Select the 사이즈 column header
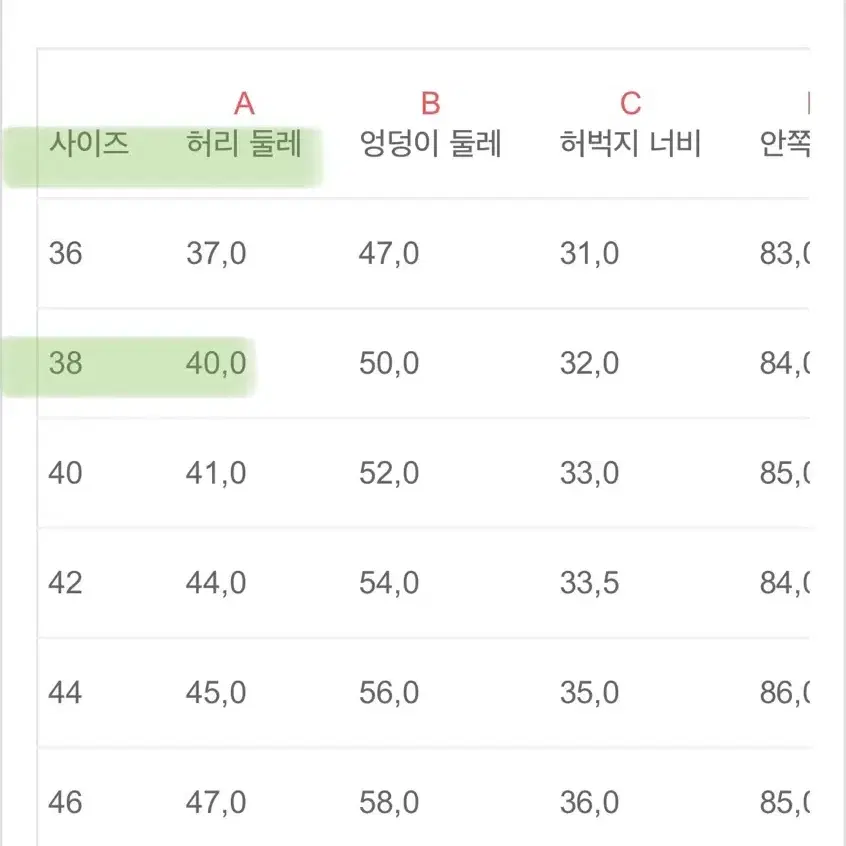This screenshot has width=846, height=846. pyautogui.click(x=89, y=144)
